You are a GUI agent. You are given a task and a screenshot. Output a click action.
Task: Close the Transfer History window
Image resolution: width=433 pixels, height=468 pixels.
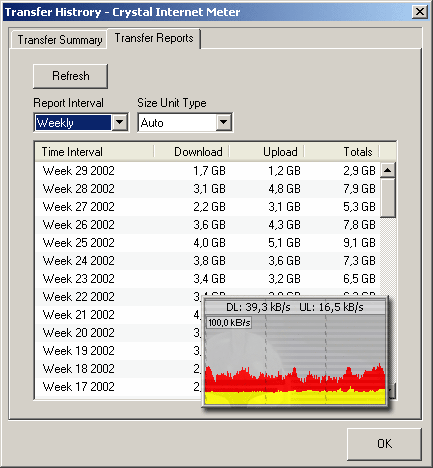(x=420, y=12)
